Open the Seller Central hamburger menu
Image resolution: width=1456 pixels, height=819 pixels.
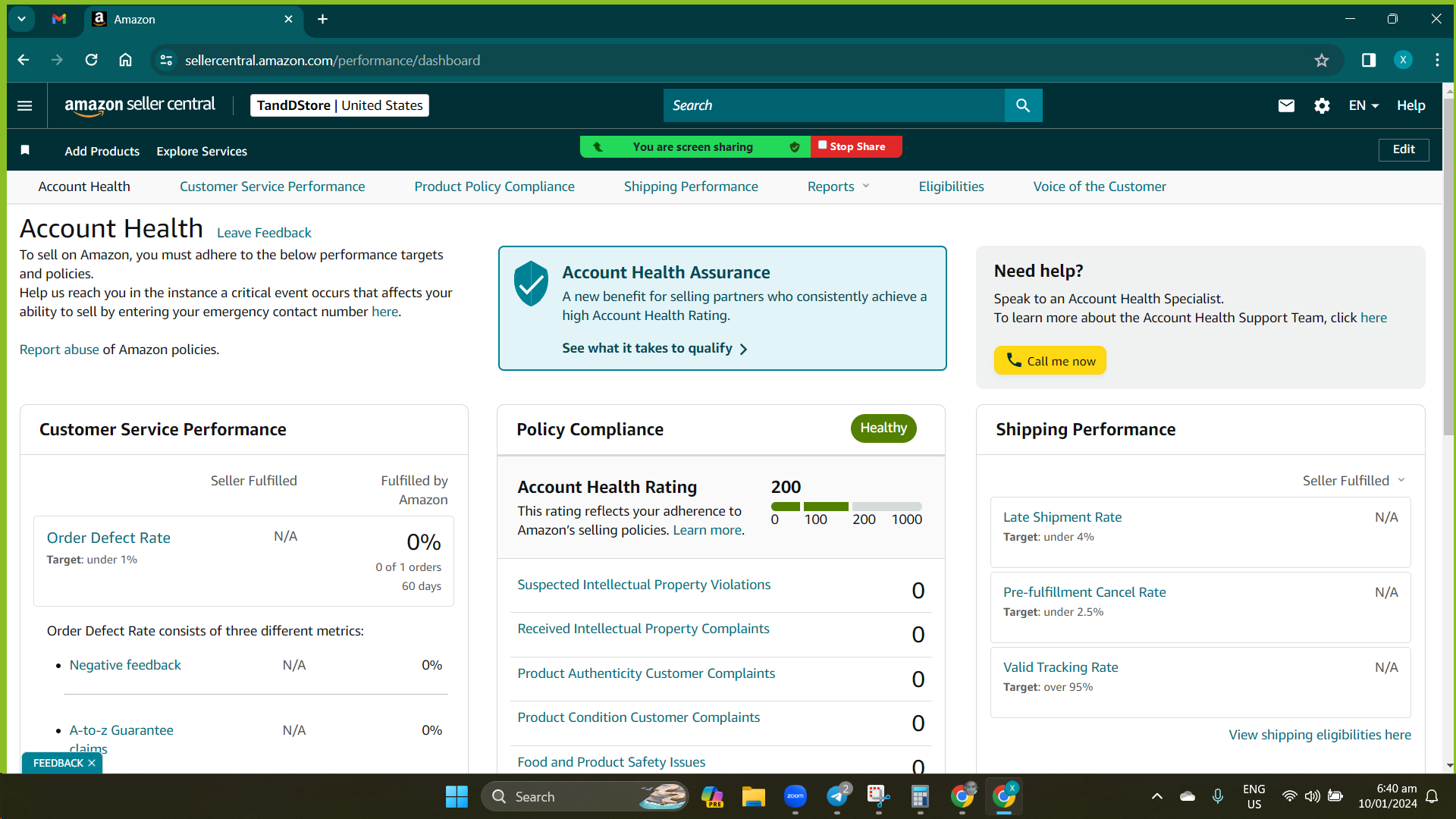(25, 105)
